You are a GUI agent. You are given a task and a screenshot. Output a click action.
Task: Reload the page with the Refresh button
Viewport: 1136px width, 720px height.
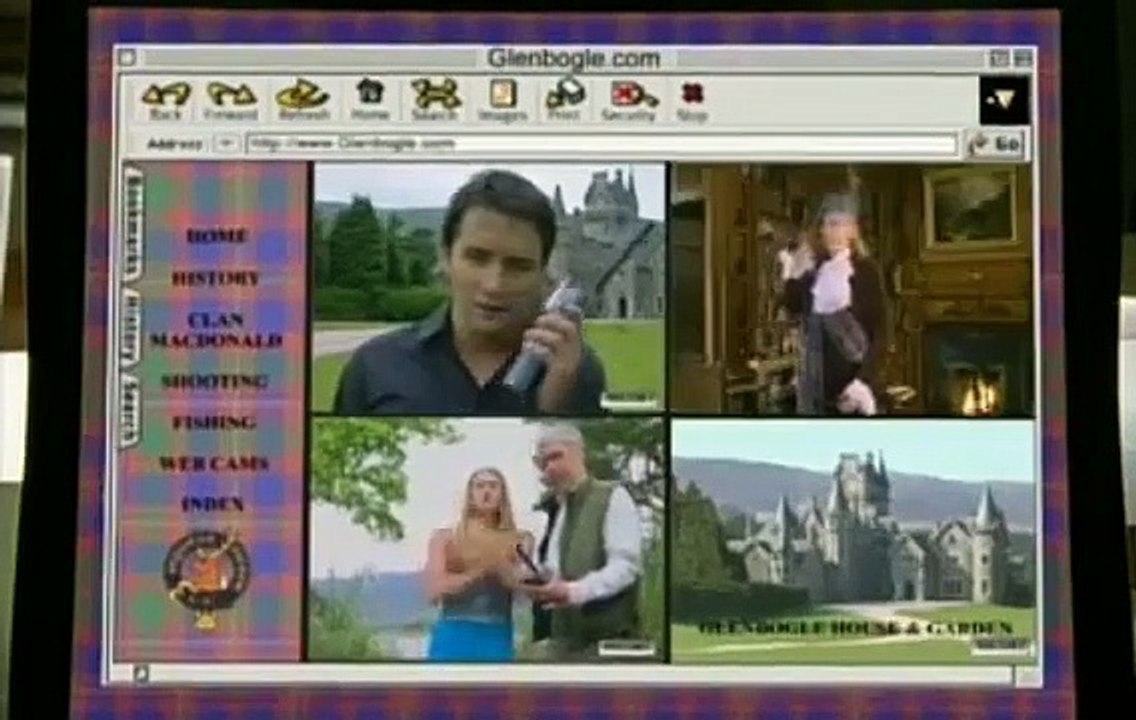click(x=303, y=101)
